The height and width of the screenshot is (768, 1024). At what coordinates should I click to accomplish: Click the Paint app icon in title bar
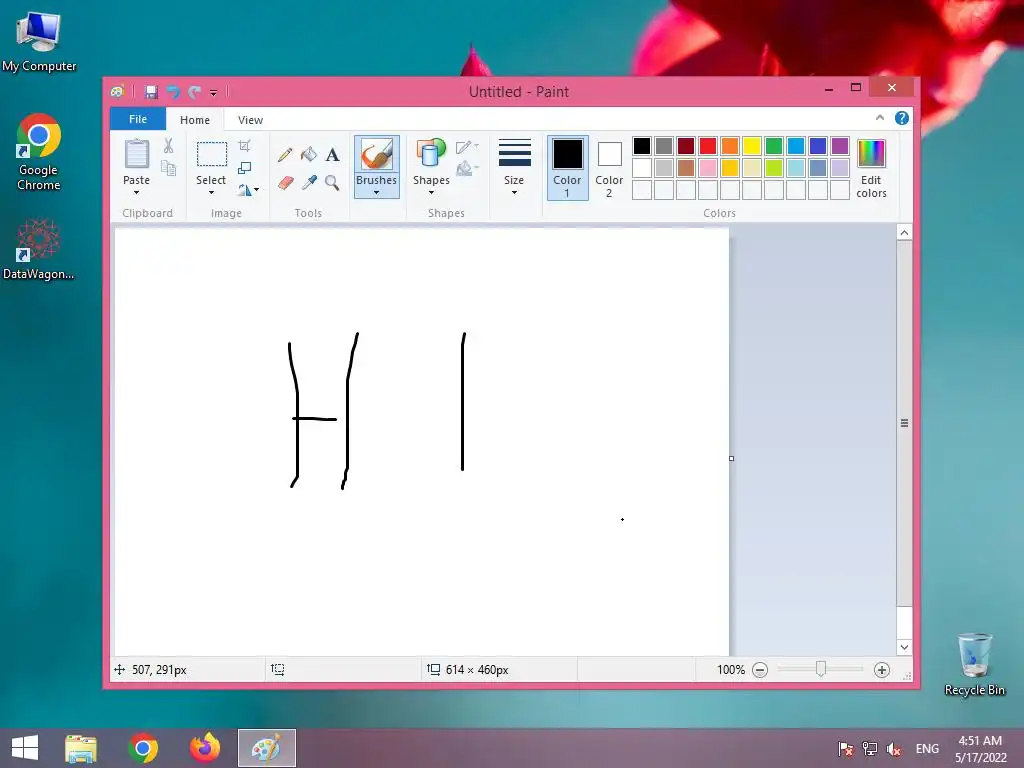click(x=118, y=92)
